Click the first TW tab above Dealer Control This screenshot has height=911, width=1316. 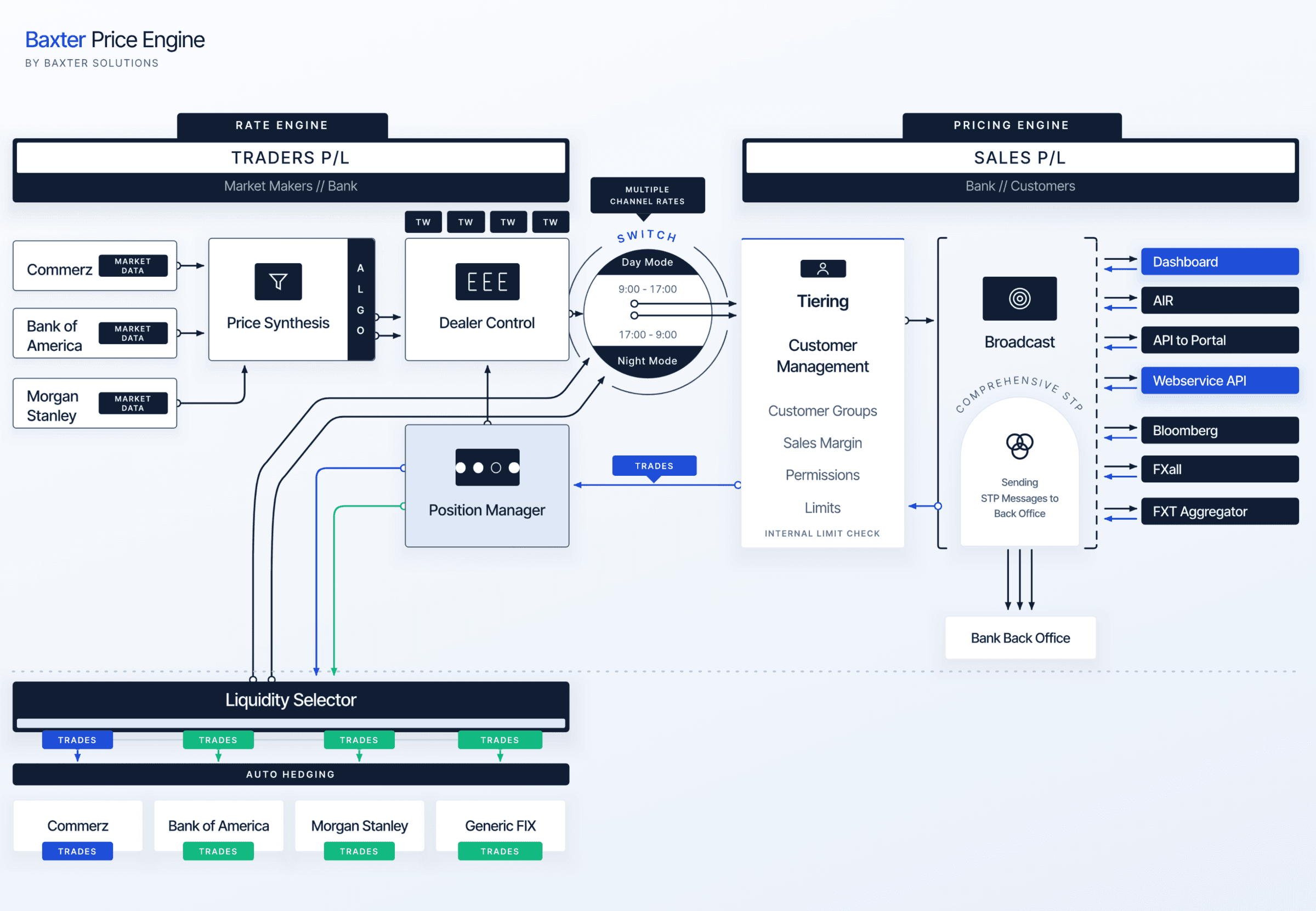[x=423, y=222]
